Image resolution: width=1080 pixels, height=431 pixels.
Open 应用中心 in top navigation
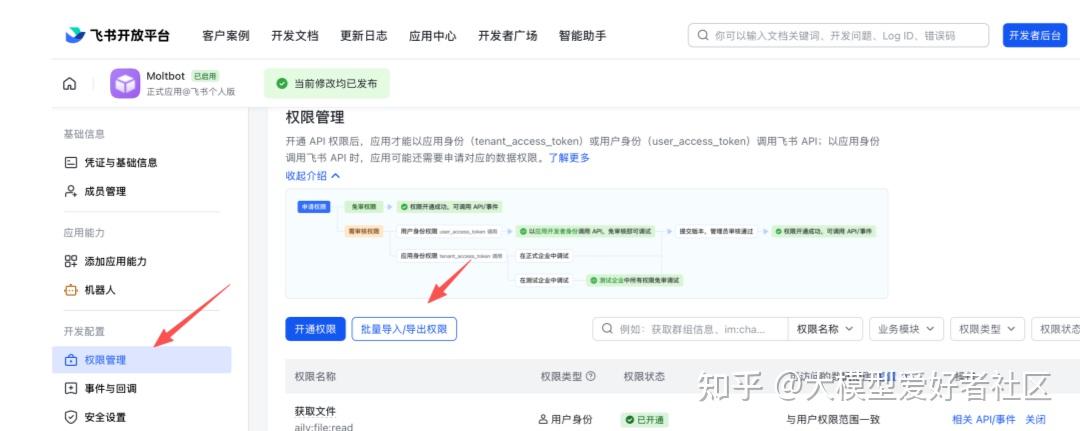tap(432, 36)
